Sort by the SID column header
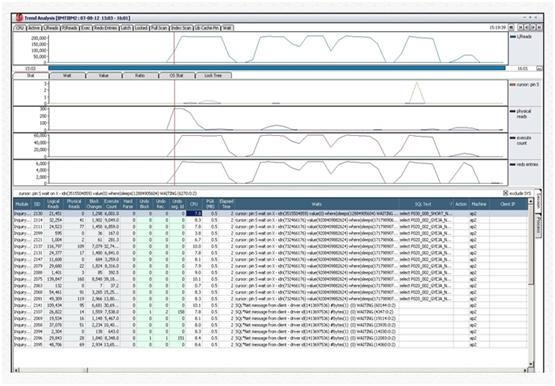 click(x=37, y=204)
